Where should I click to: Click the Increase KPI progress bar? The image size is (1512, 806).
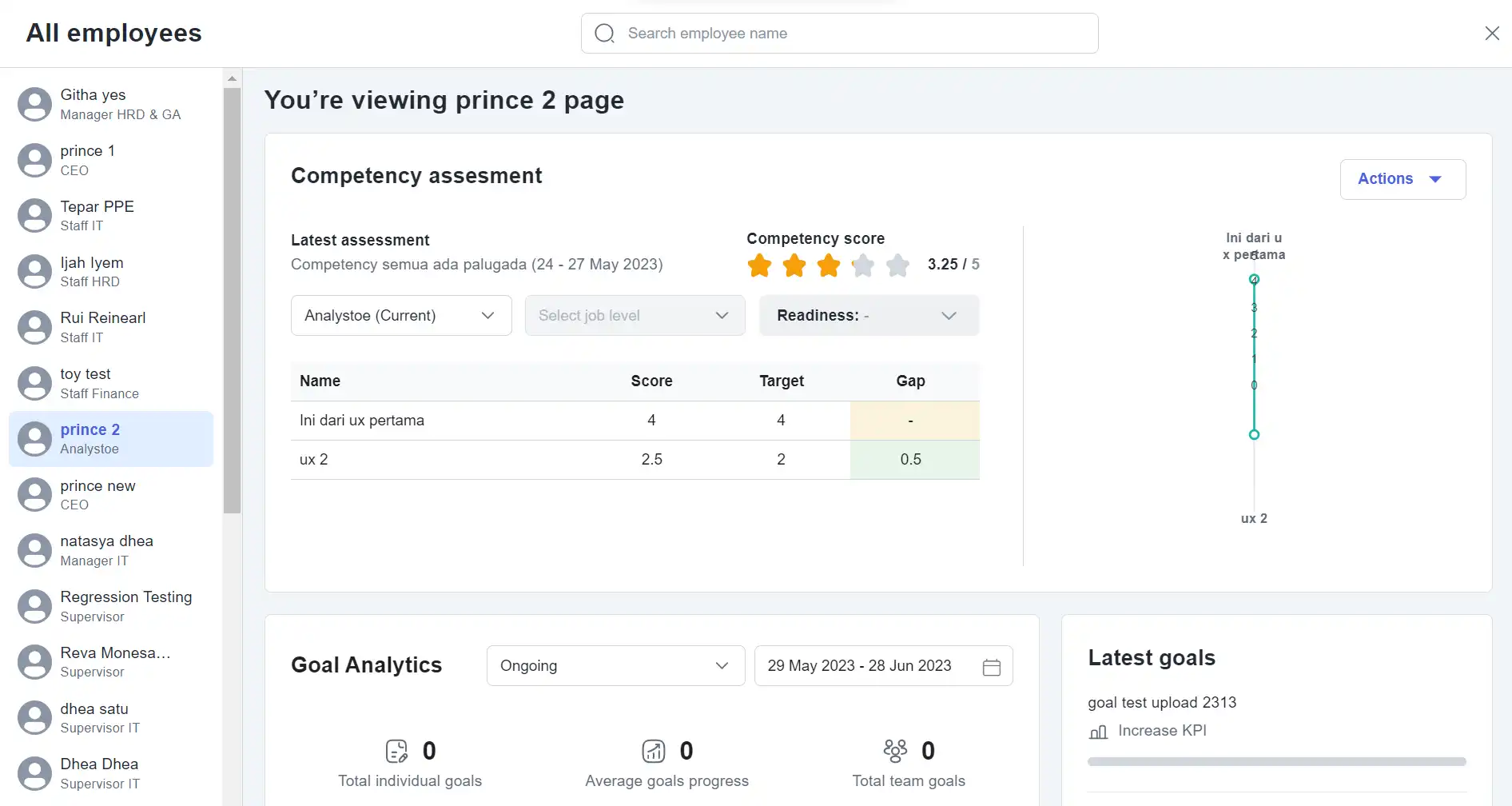pyautogui.click(x=1276, y=762)
